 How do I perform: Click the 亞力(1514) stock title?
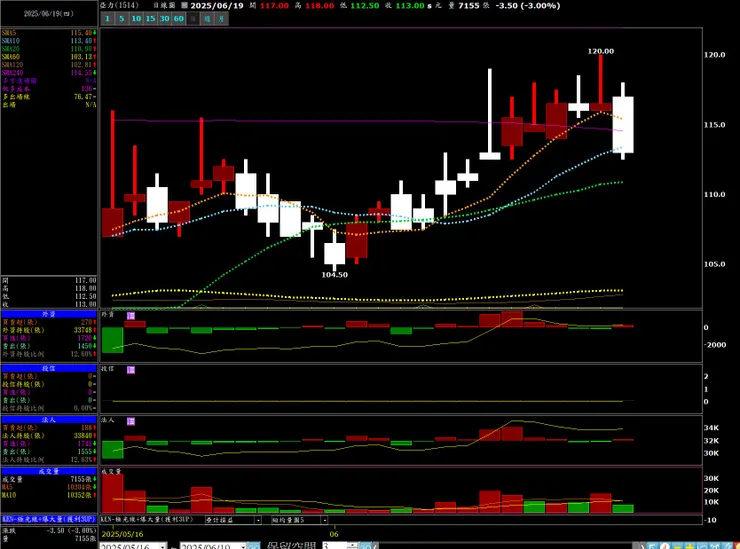(120, 6)
